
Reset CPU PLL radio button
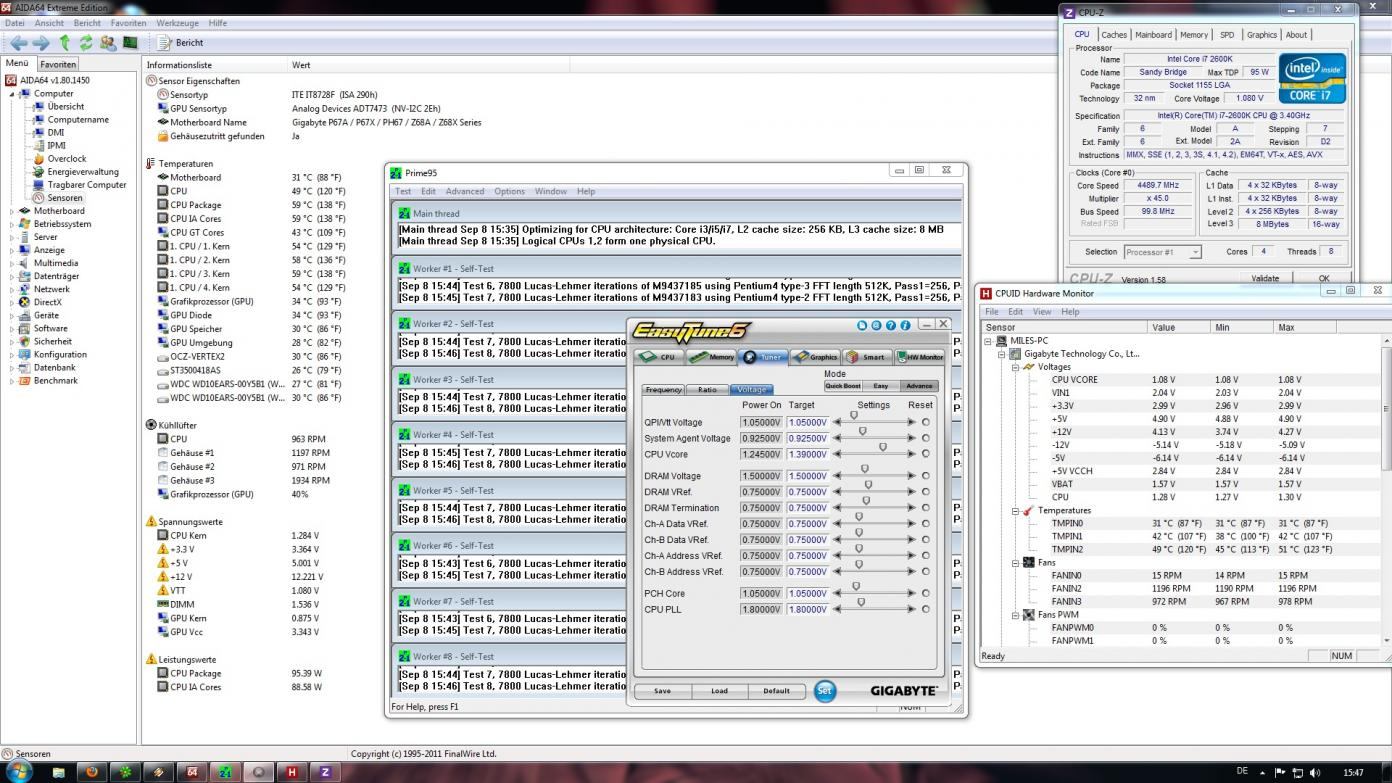pos(926,609)
